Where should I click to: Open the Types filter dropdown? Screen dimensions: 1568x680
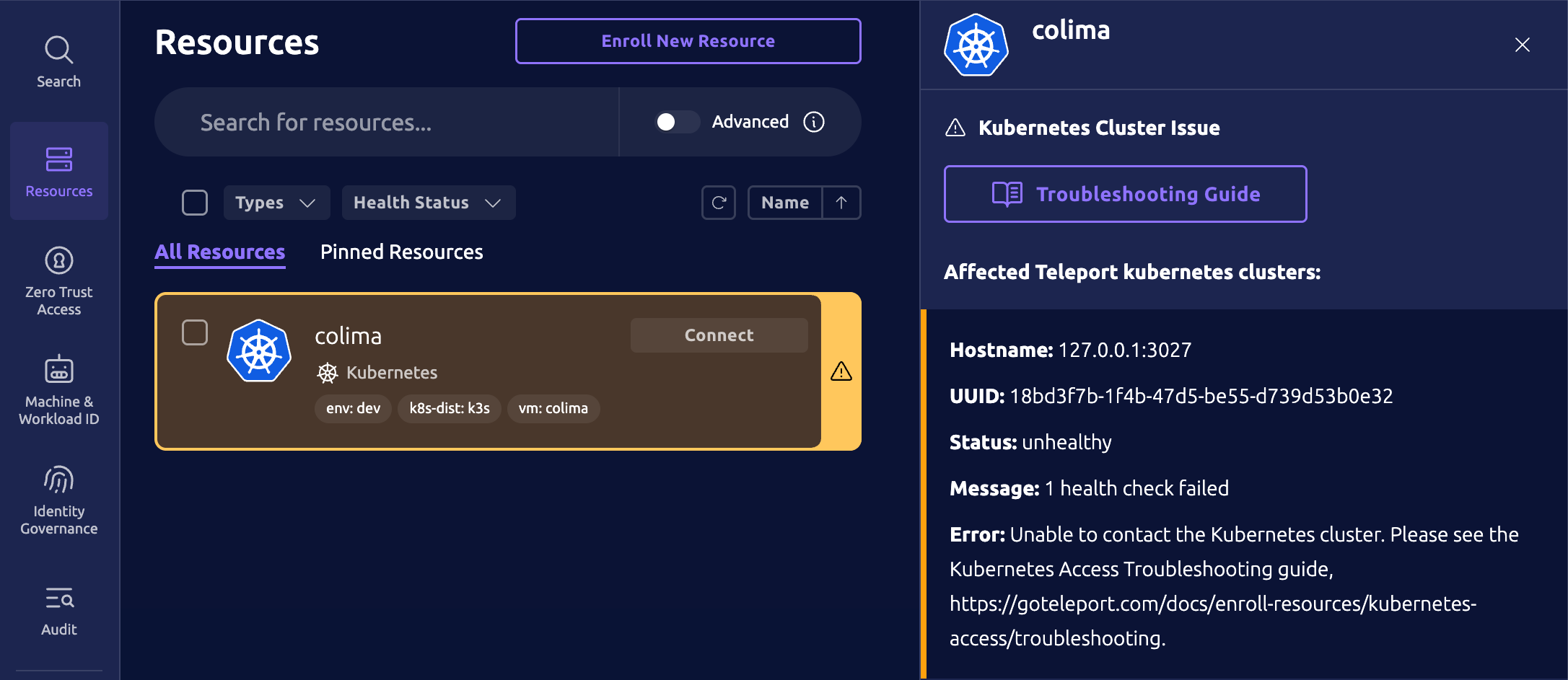pyautogui.click(x=276, y=203)
